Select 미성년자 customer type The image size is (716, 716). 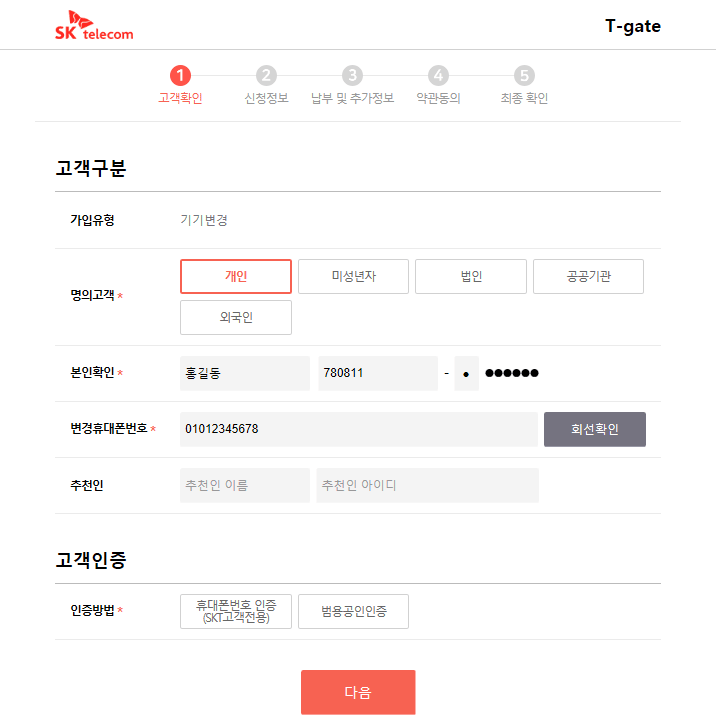[353, 277]
